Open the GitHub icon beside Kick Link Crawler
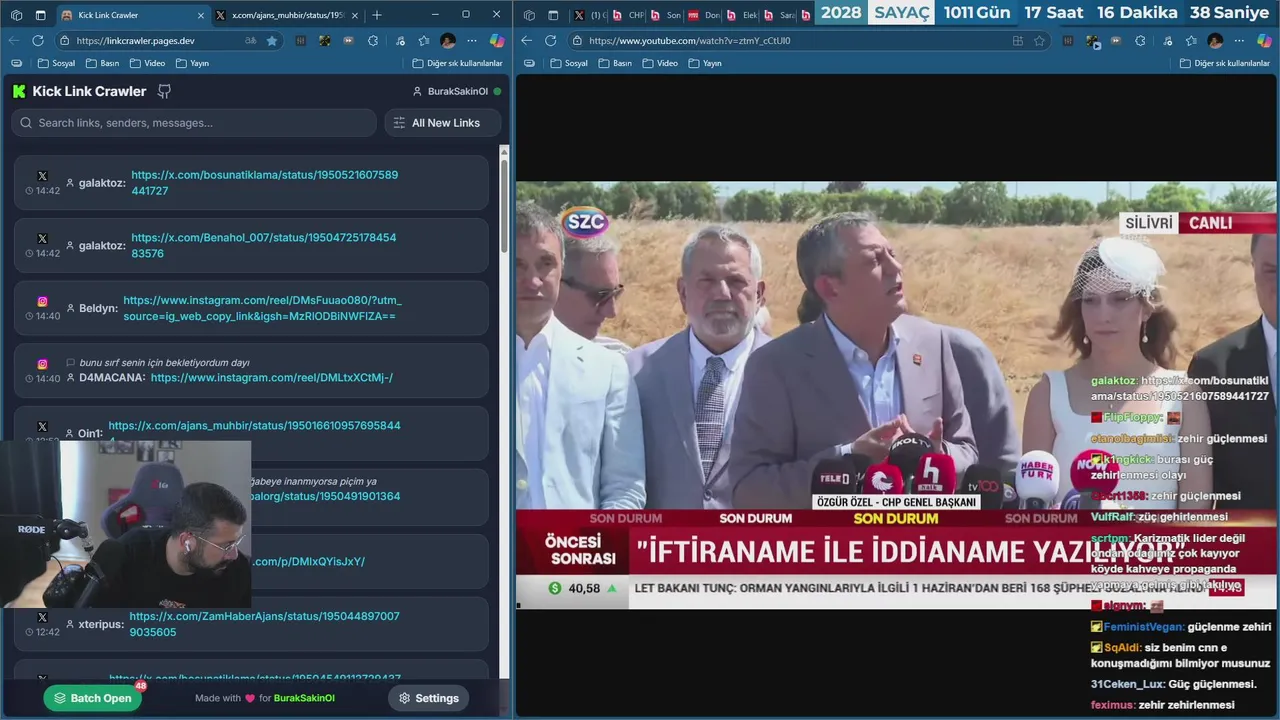The image size is (1280, 720). coord(165,91)
